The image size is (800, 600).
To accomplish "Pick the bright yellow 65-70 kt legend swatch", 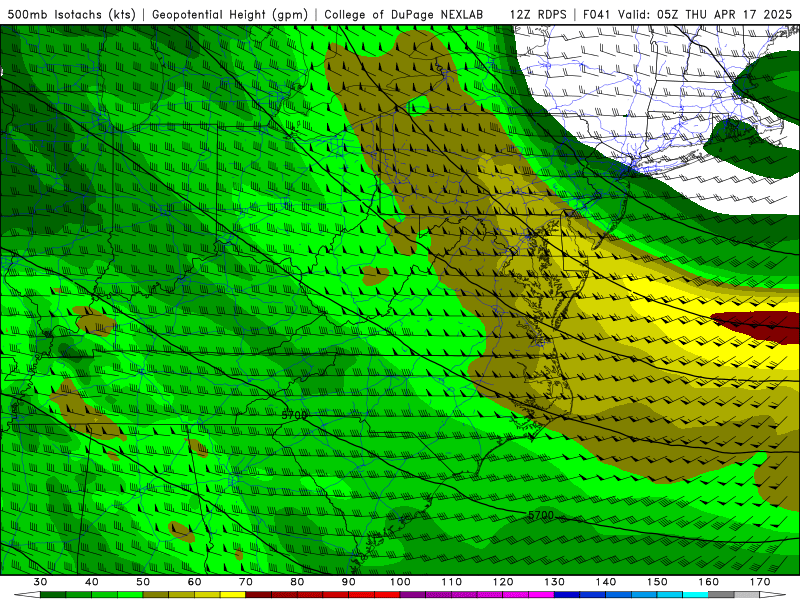I will point(233,594).
